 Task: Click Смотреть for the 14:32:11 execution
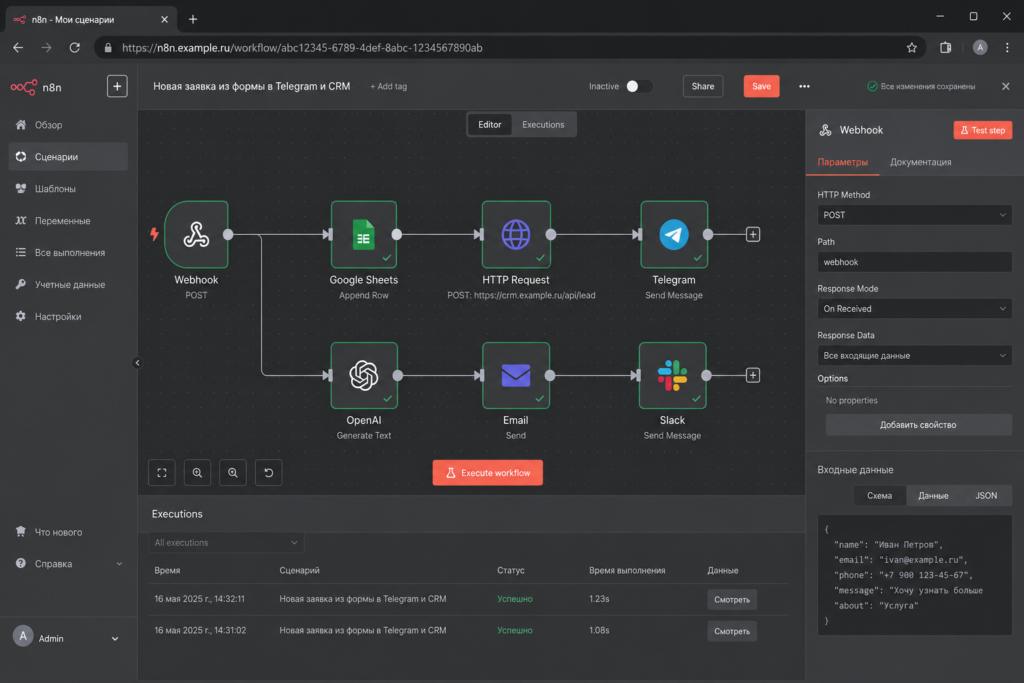(732, 599)
